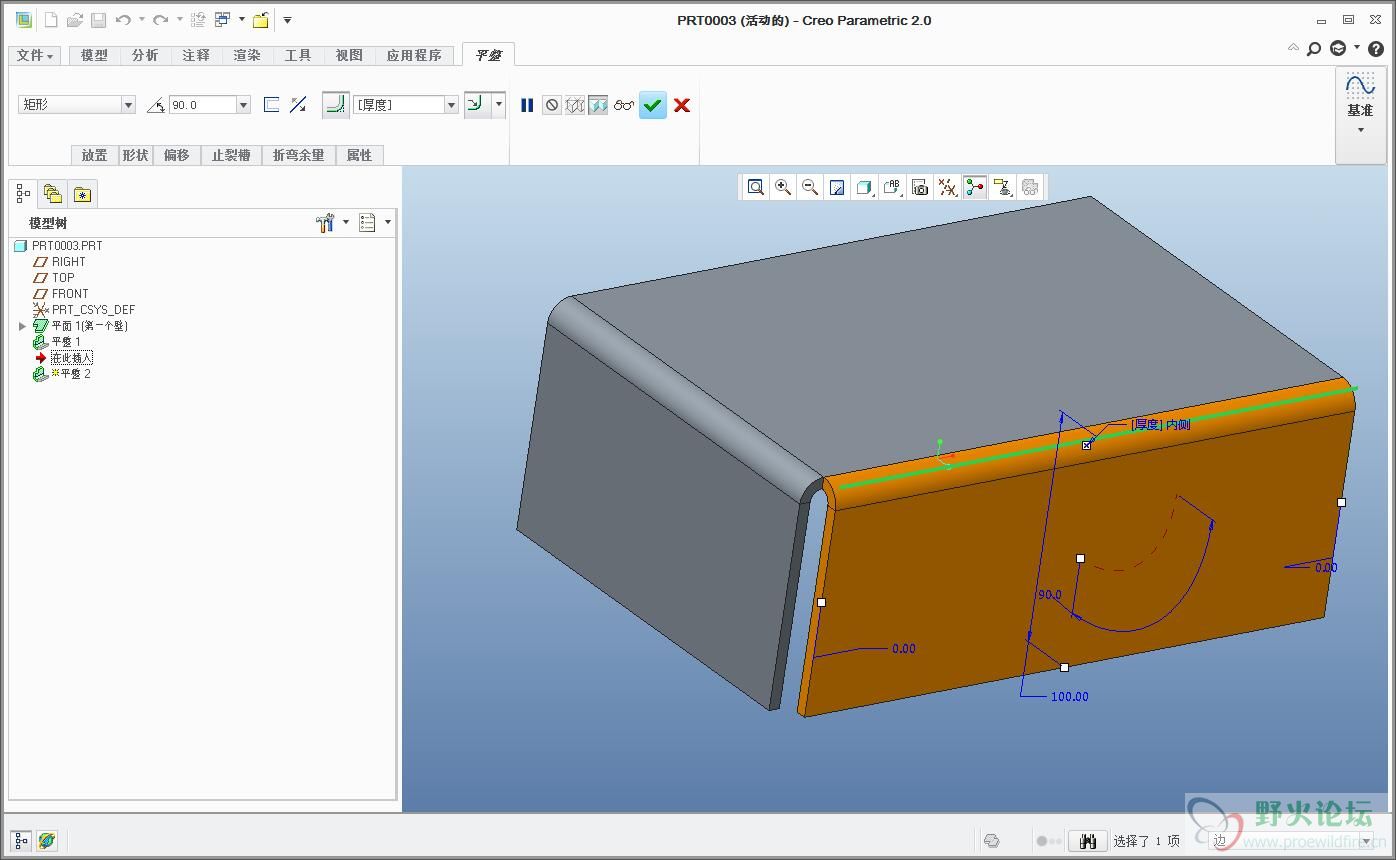Open the 折弯余量 panel tab
The image size is (1396, 860).
click(x=299, y=155)
